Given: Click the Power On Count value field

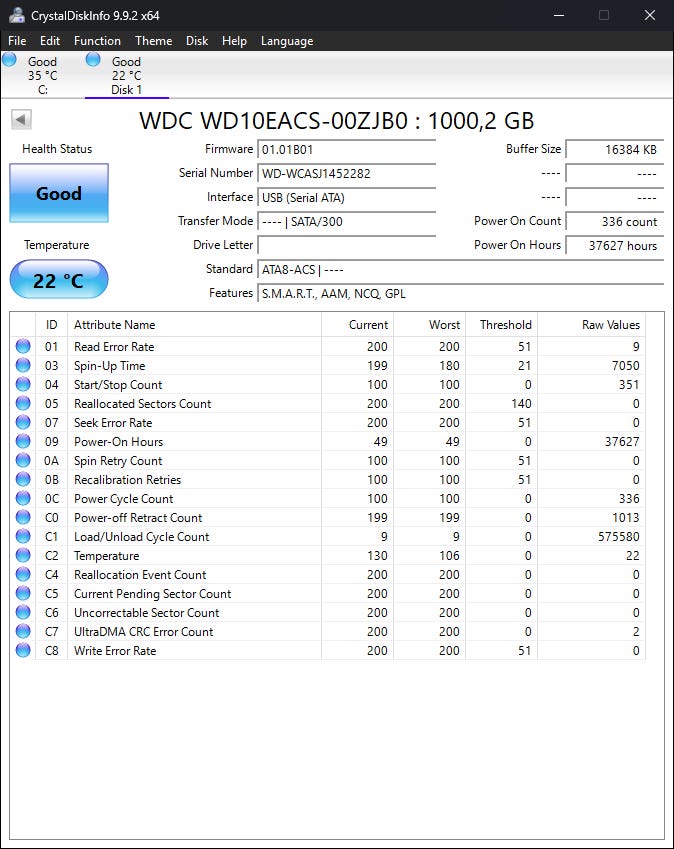Looking at the screenshot, I should [x=614, y=221].
